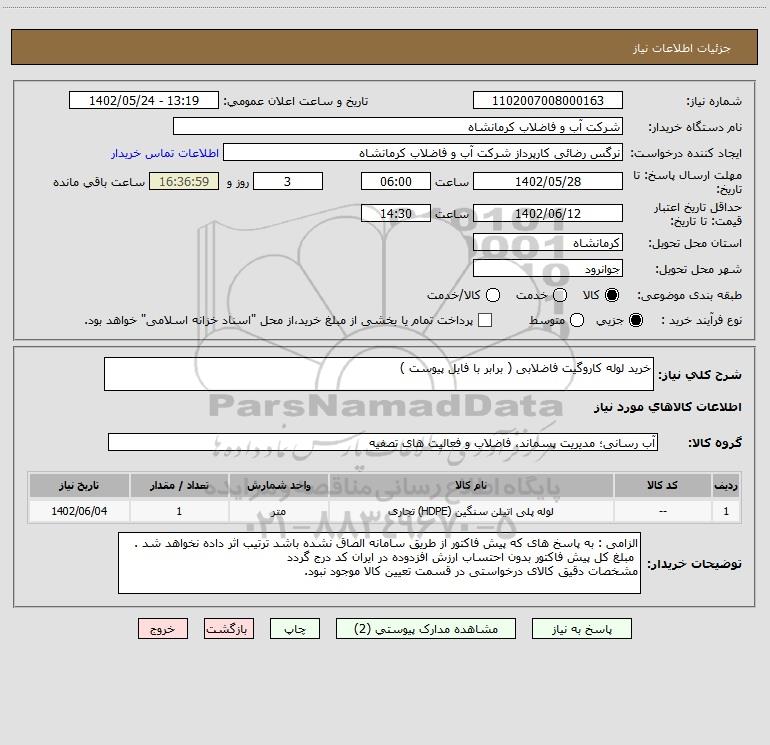Click the خروج exit button

[163, 629]
